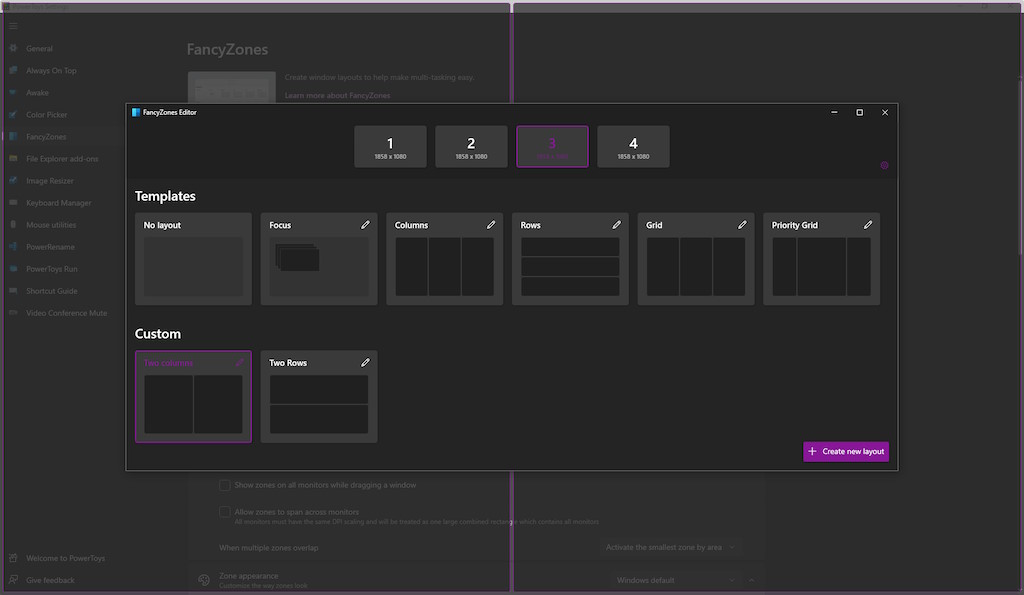
Task: Choose the Columns template preview
Action: coord(444,266)
